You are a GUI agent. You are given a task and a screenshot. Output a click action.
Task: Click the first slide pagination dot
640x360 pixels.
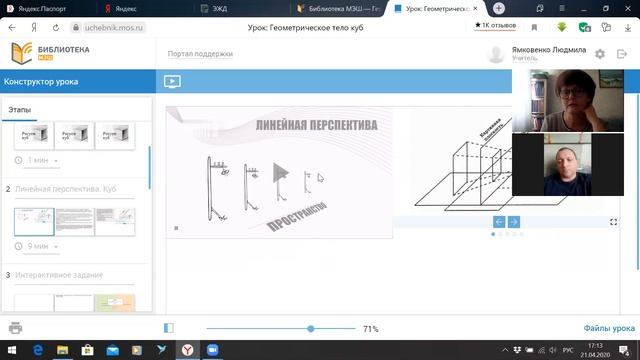(493, 234)
